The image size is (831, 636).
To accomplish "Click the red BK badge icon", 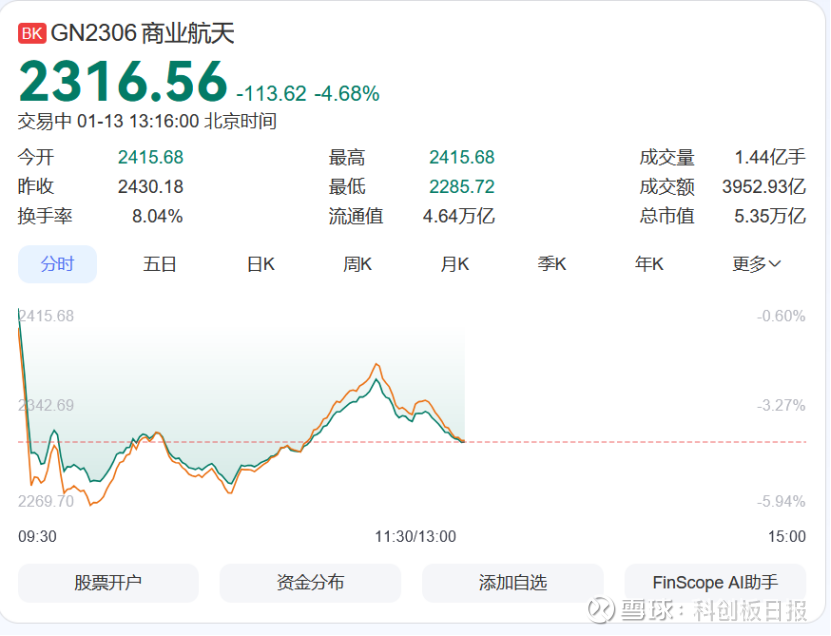I will pos(32,33).
